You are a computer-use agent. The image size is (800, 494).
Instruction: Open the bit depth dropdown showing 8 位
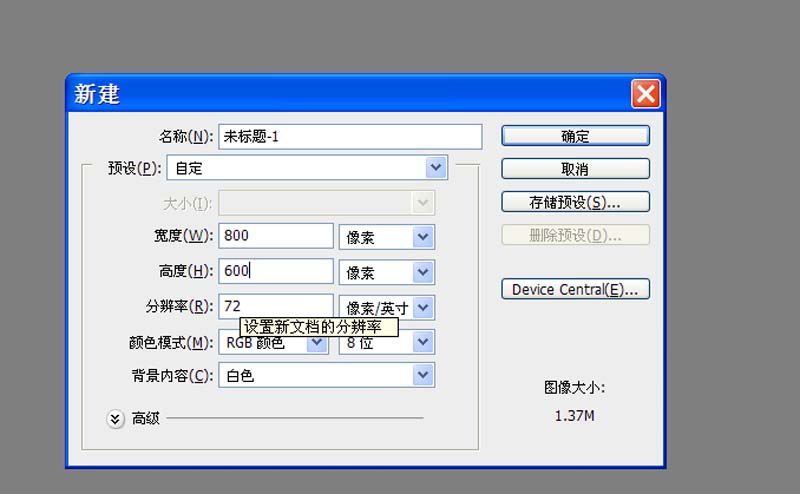tap(387, 342)
